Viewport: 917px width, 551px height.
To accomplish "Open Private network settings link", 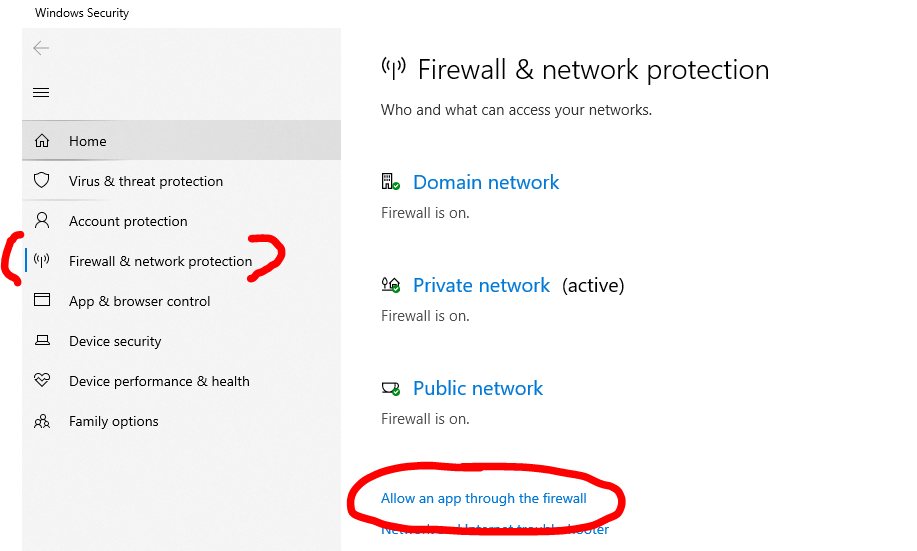I will coord(481,285).
